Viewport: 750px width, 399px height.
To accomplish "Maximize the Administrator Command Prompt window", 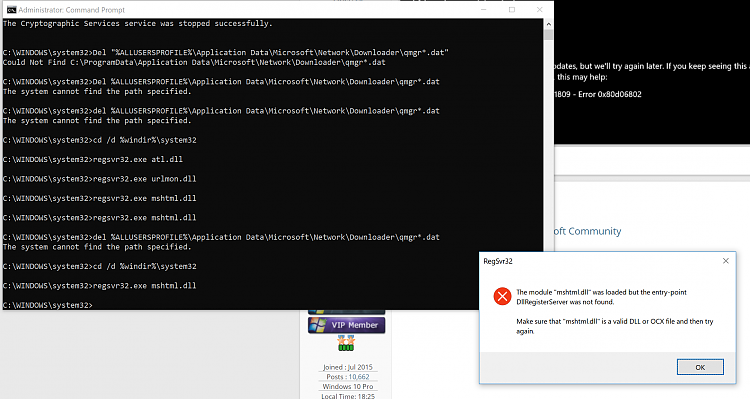I will click(x=512, y=10).
